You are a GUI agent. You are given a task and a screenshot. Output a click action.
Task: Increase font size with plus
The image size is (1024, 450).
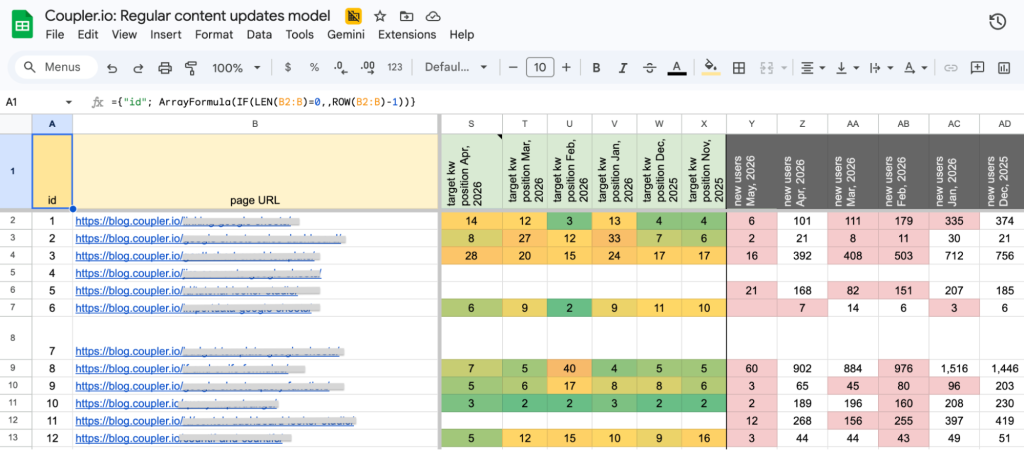566,67
